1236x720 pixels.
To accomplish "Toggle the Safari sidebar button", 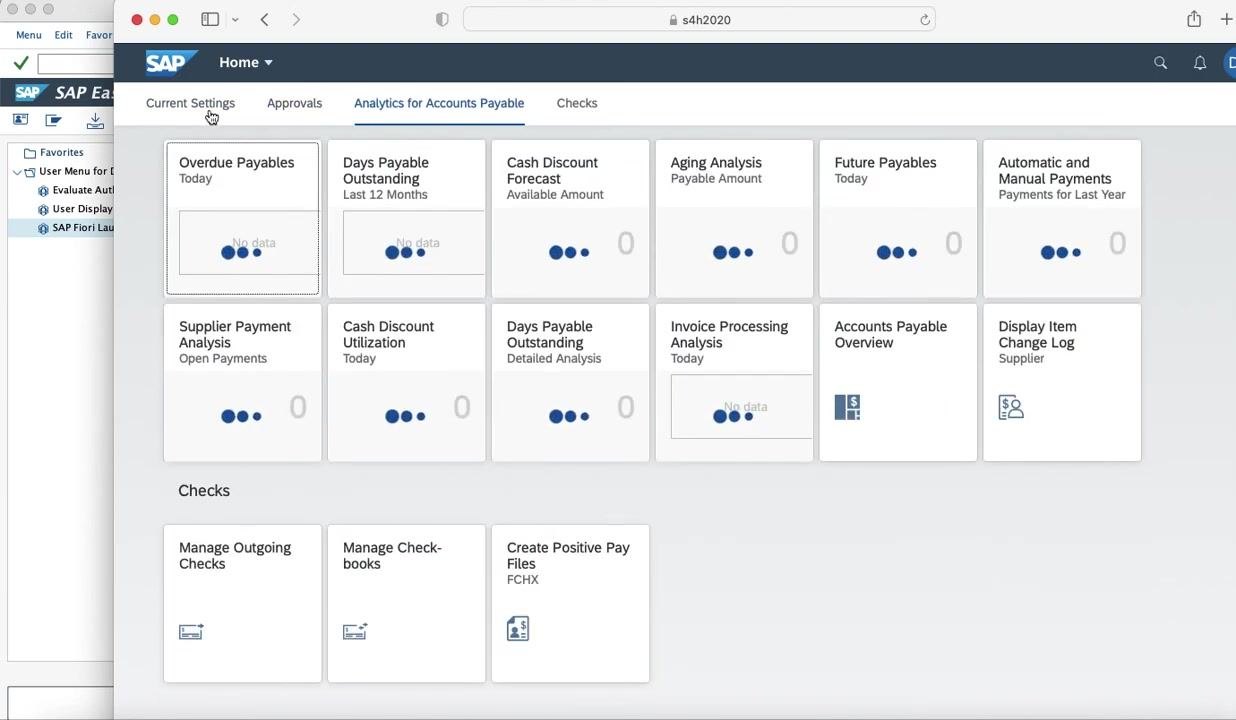I will (x=210, y=19).
